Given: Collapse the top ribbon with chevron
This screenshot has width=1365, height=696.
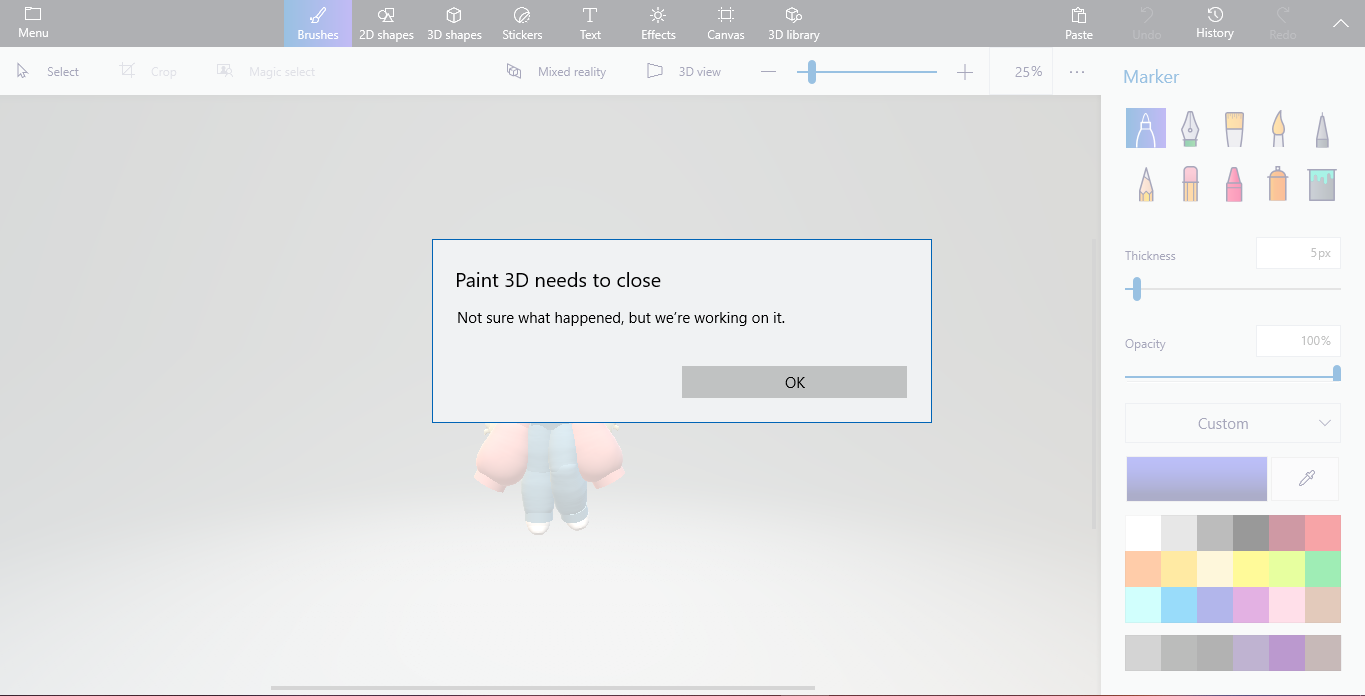Looking at the screenshot, I should click(1341, 23).
